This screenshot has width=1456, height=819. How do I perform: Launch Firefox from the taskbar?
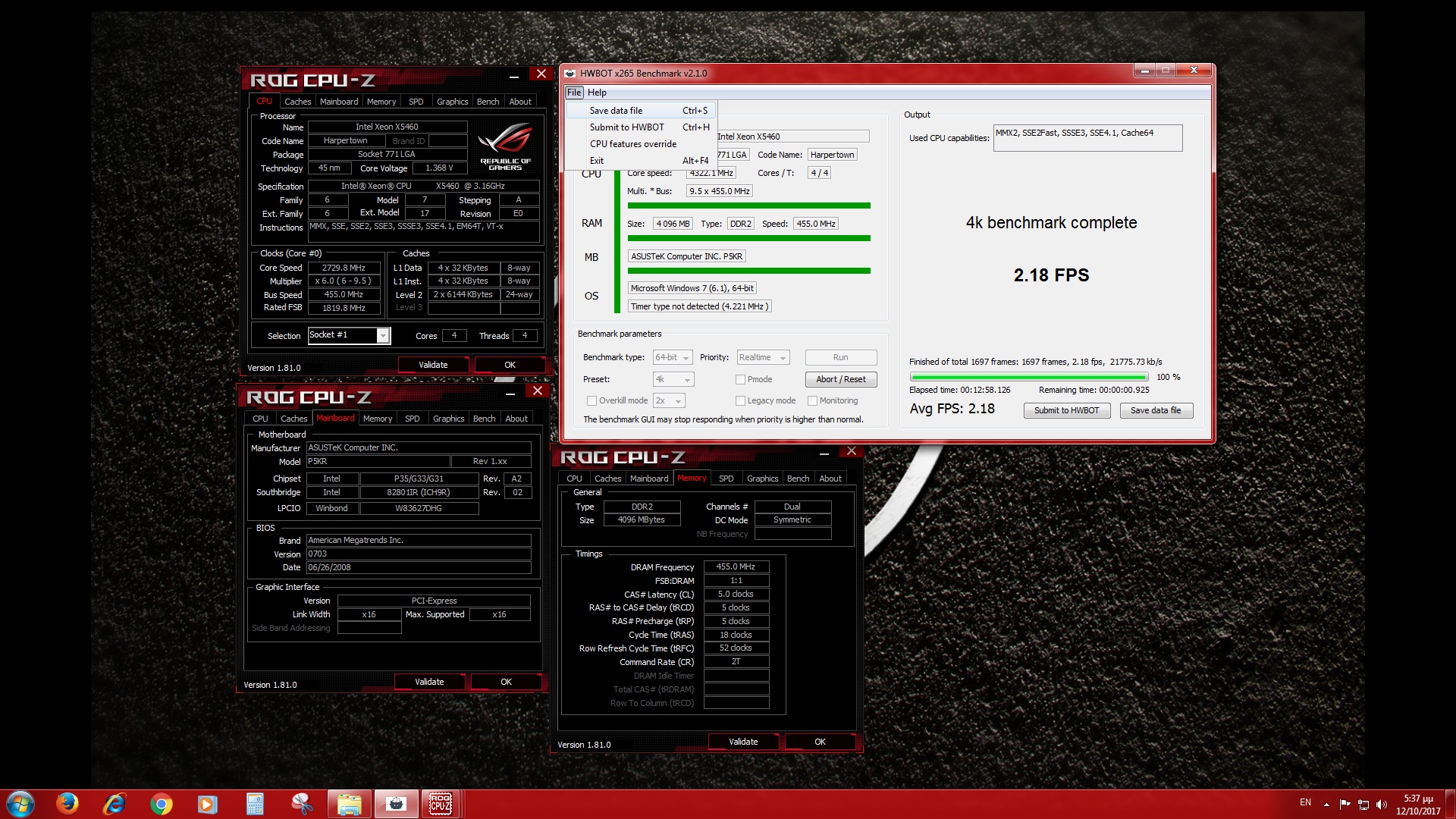tap(67, 804)
